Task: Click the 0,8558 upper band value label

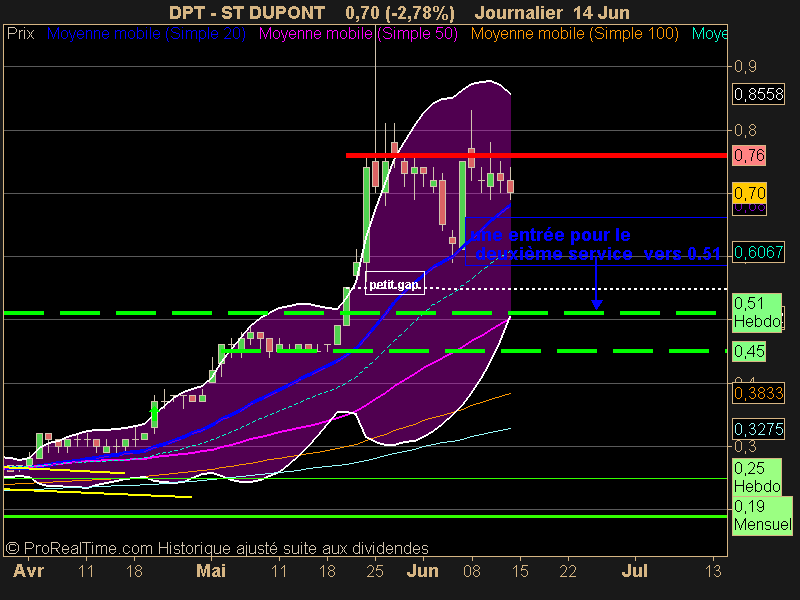Action: point(758,94)
